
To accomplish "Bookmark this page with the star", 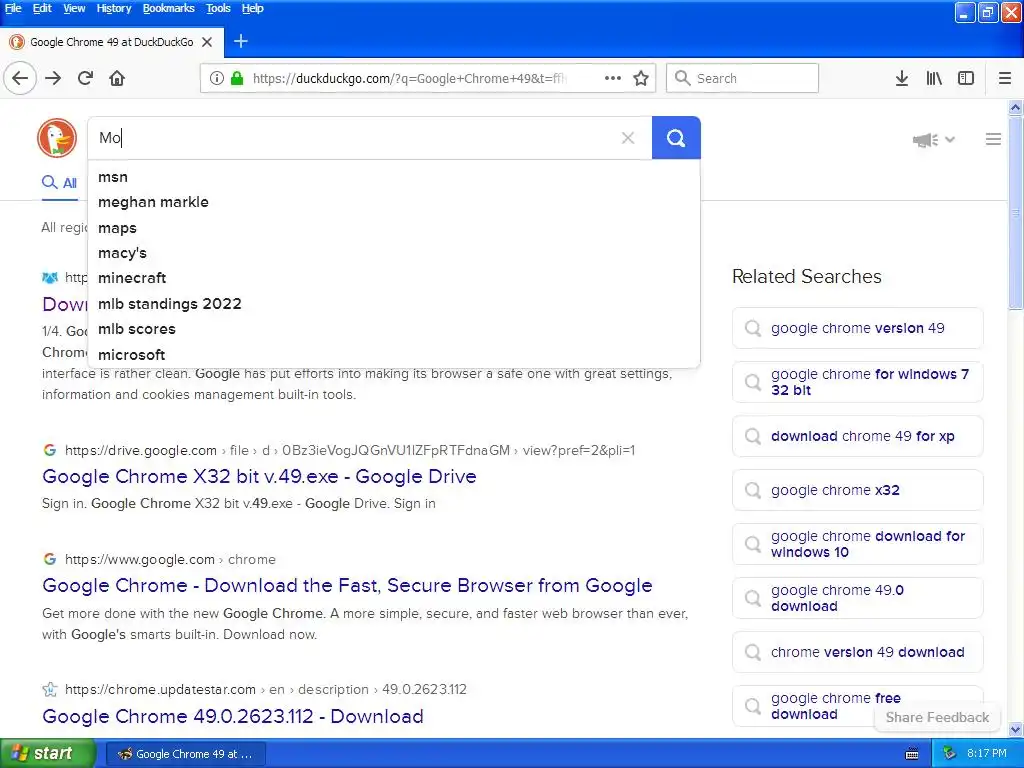I will point(641,78).
